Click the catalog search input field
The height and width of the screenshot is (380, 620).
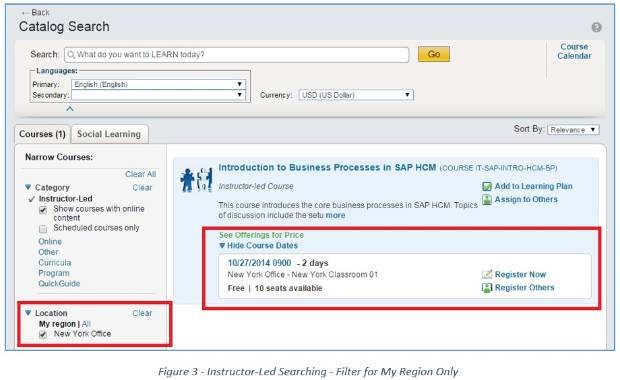coord(236,55)
